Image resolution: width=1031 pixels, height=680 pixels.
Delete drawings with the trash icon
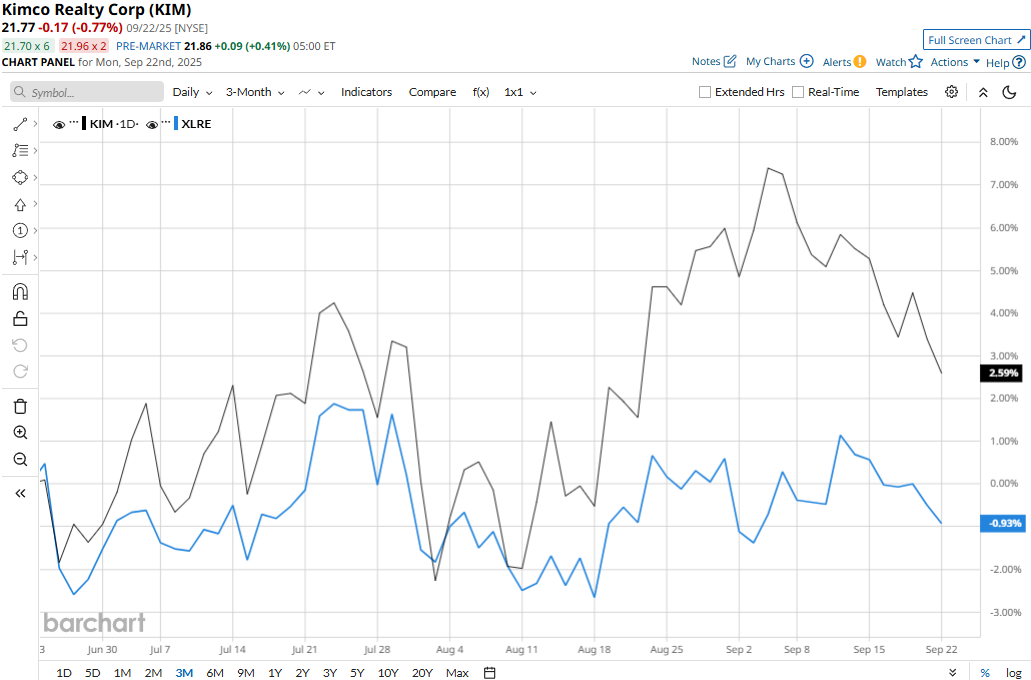click(x=20, y=406)
